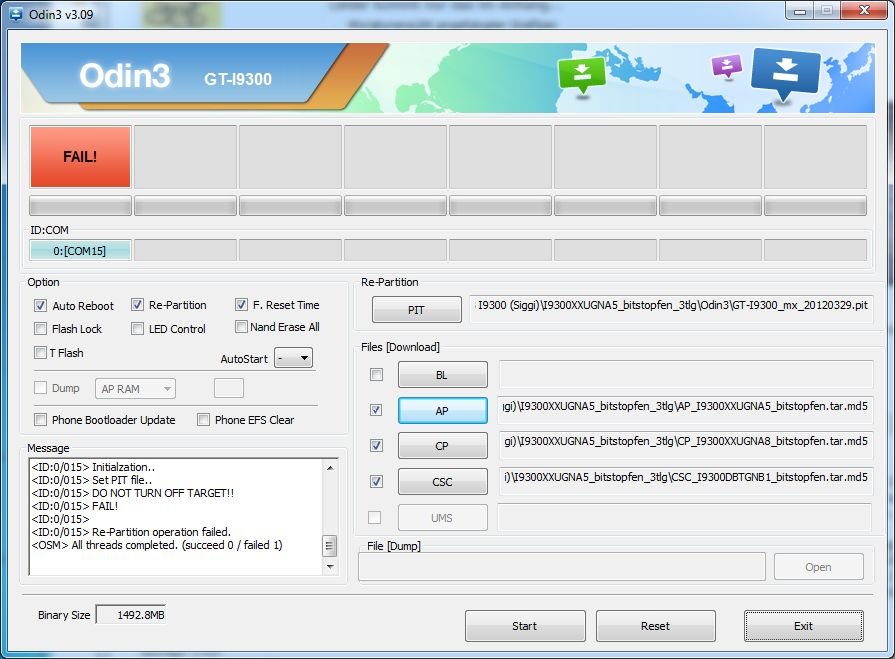This screenshot has height=659, width=895.
Task: Click the message log scrollbar thumb
Action: coord(329,546)
